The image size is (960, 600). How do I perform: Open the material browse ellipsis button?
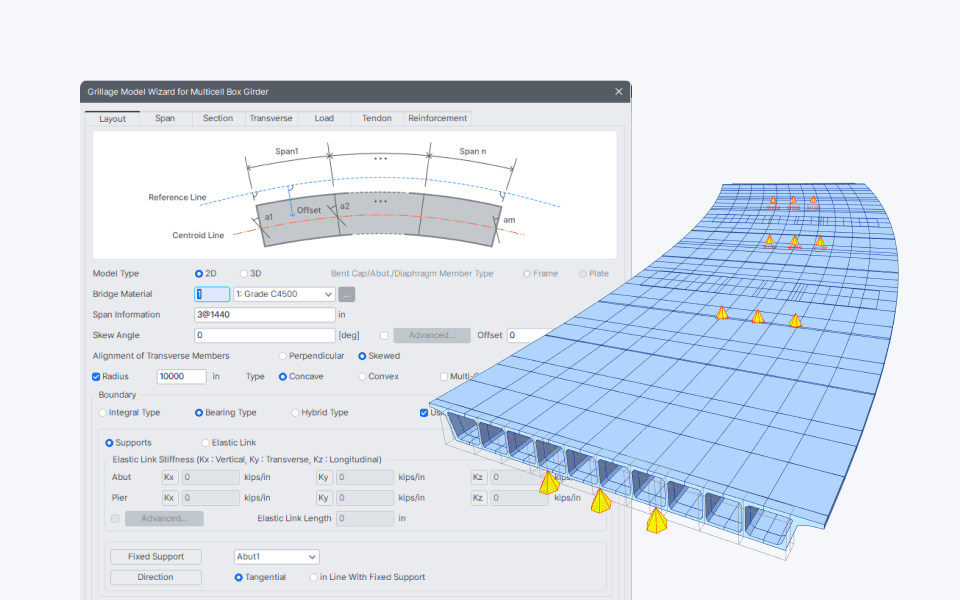point(347,294)
